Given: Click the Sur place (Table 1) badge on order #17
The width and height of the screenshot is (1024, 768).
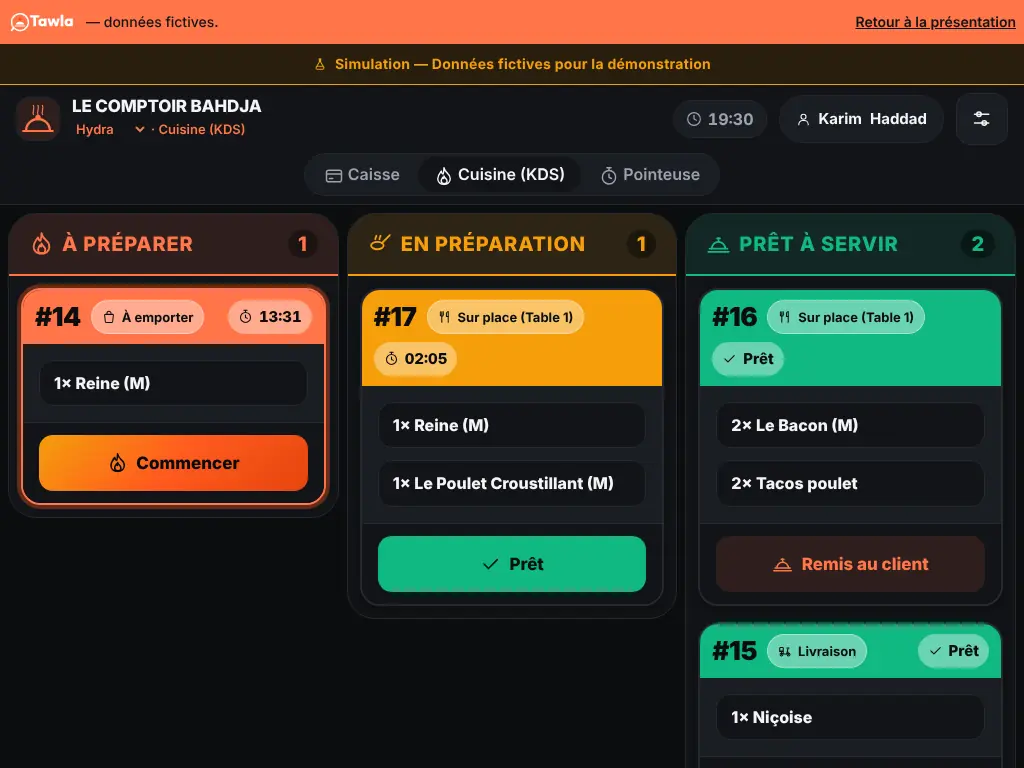Looking at the screenshot, I should click(x=505, y=317).
